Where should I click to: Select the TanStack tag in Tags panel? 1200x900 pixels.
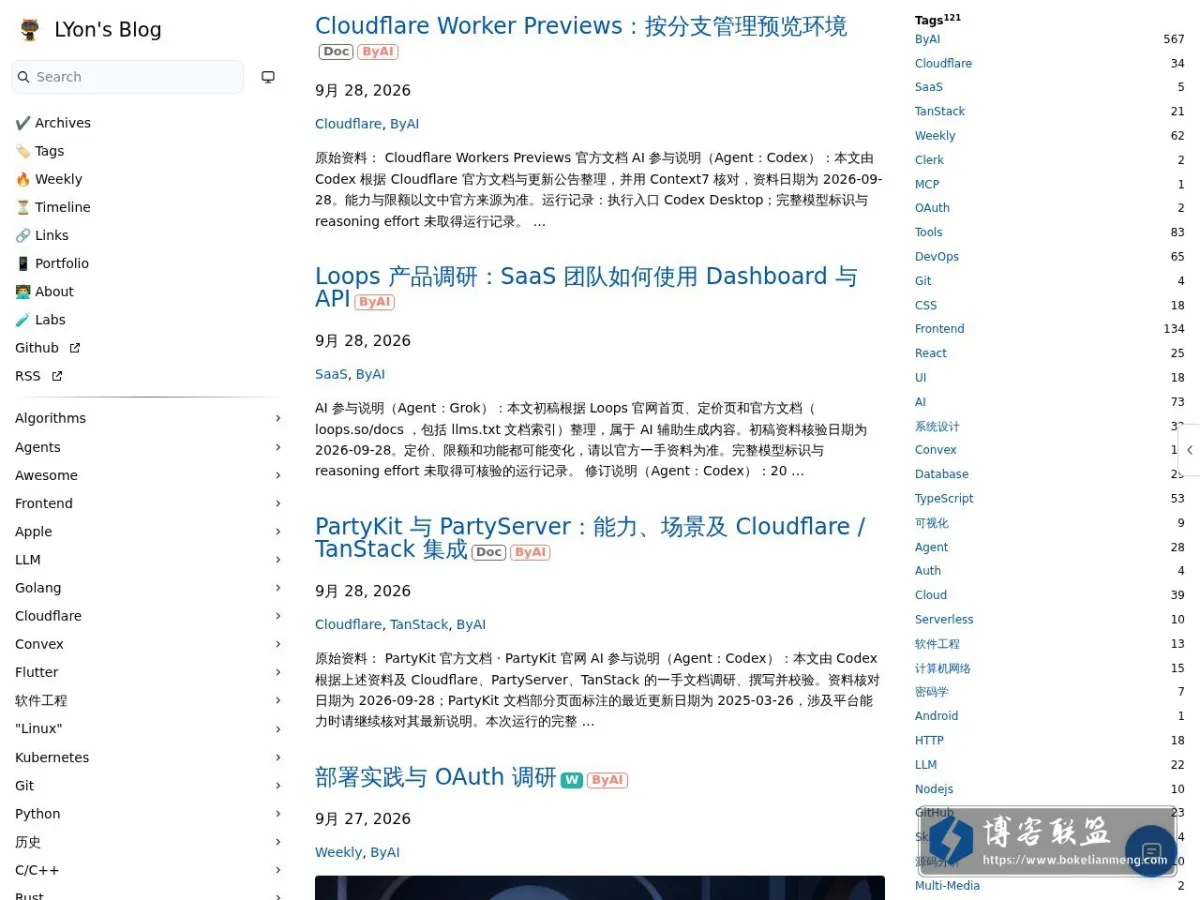[940, 111]
